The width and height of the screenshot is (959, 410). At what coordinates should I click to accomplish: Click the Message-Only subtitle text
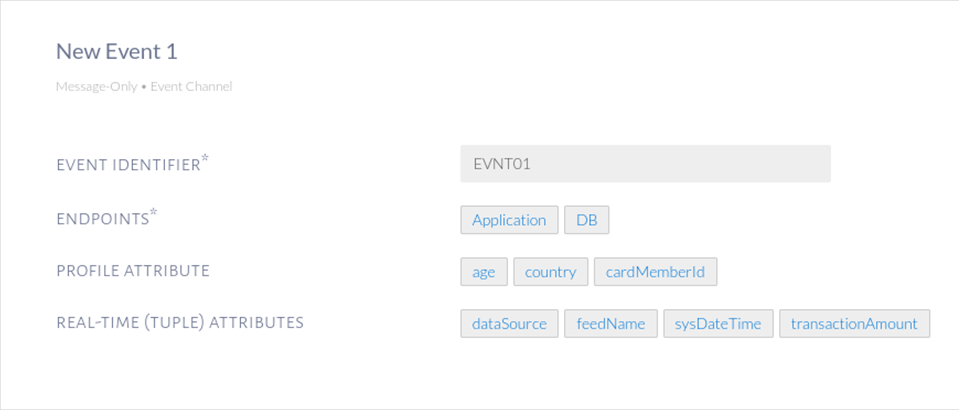click(95, 87)
